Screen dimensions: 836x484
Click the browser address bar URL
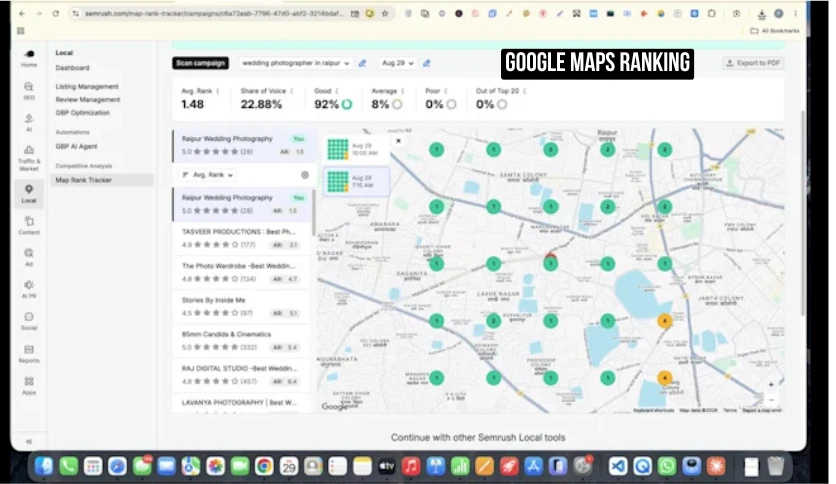214,13
